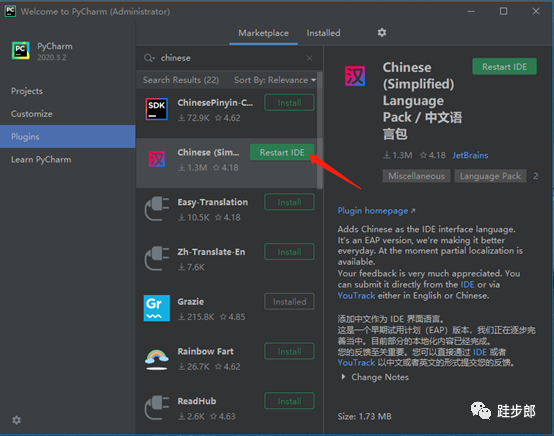Click Grazie's 215.8K download count
Screen dimensions: 554x436
196,317
